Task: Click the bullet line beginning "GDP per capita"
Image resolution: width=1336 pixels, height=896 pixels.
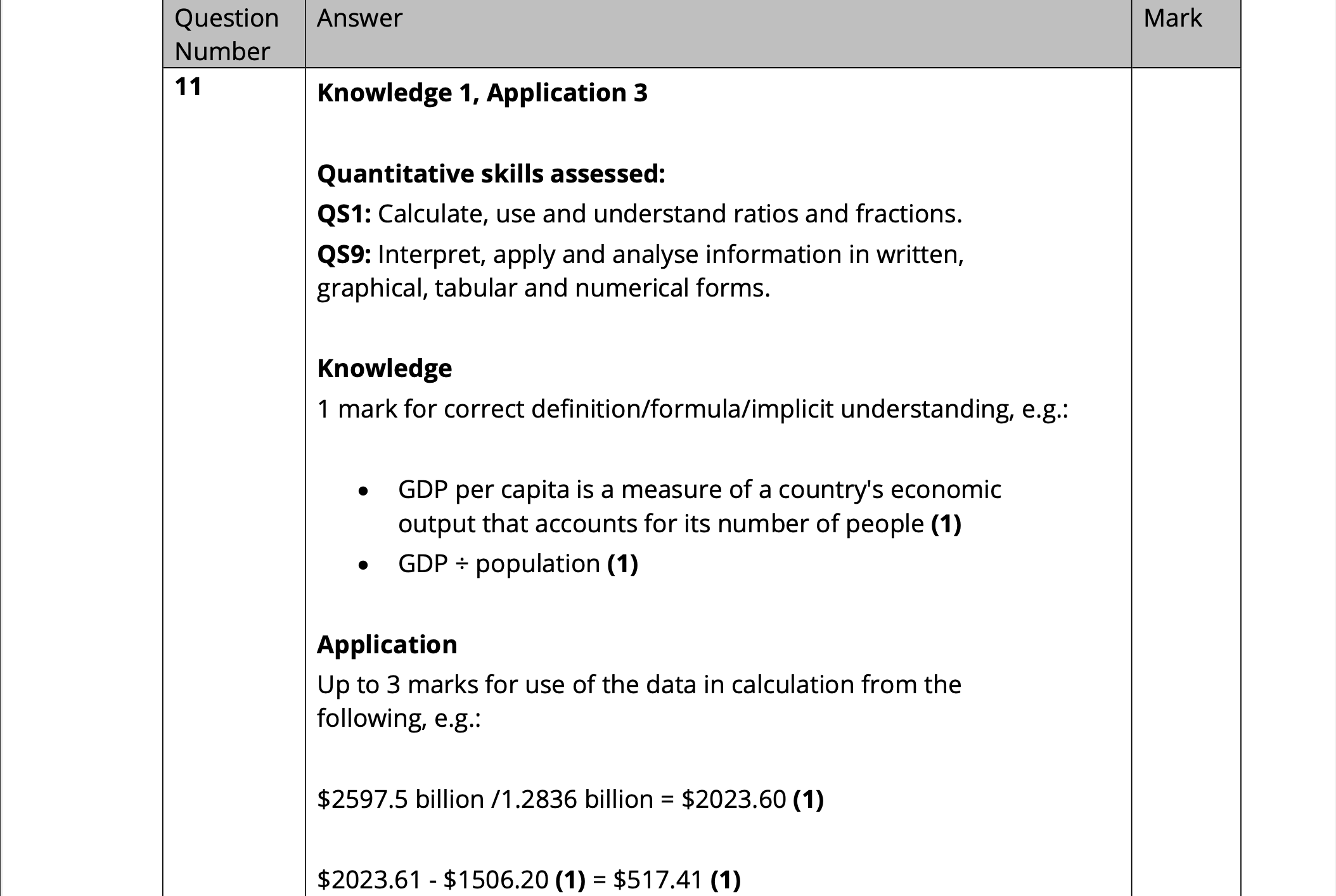Action: (699, 490)
